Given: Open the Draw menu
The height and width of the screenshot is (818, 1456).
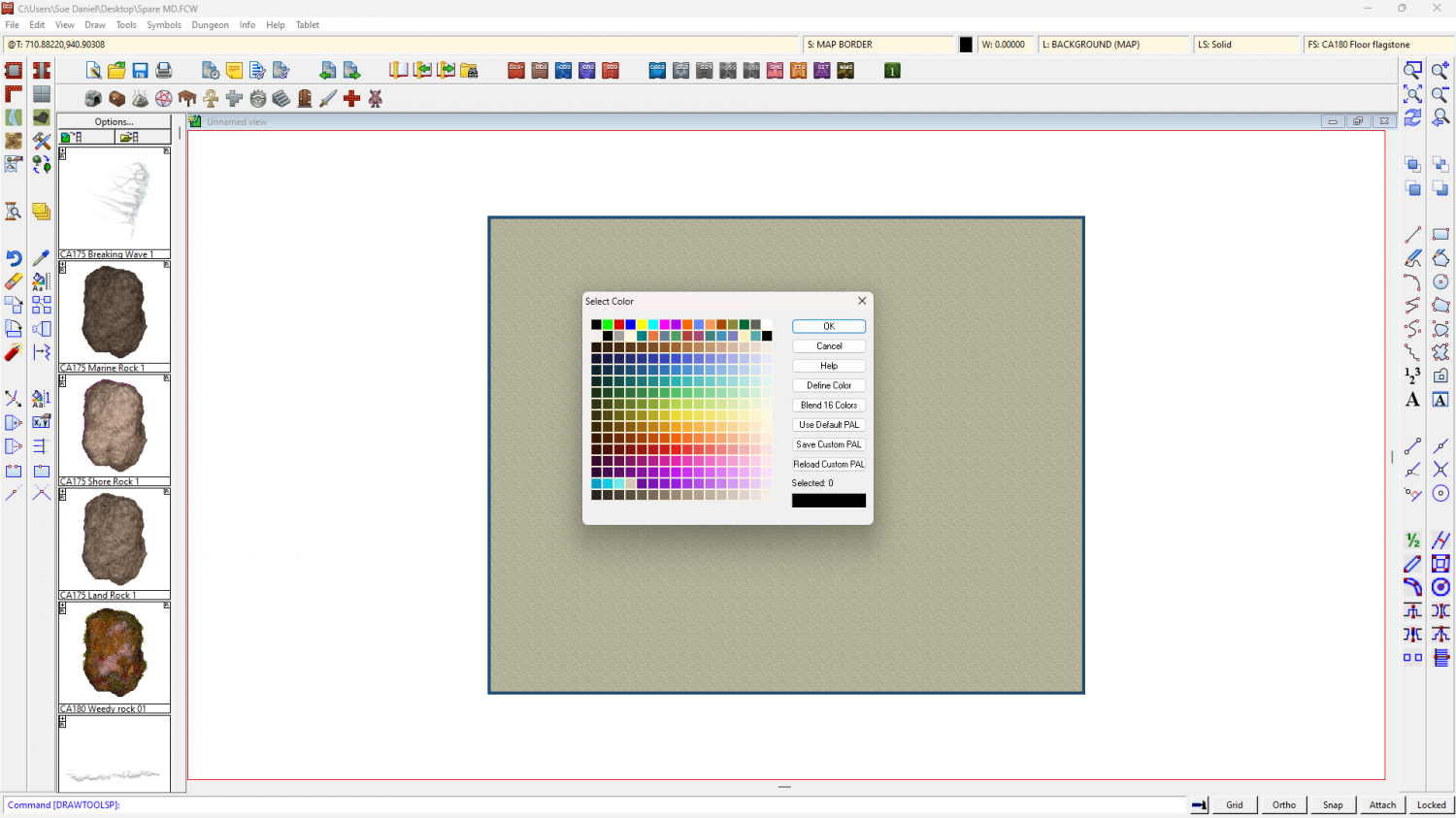Looking at the screenshot, I should pyautogui.click(x=95, y=25).
